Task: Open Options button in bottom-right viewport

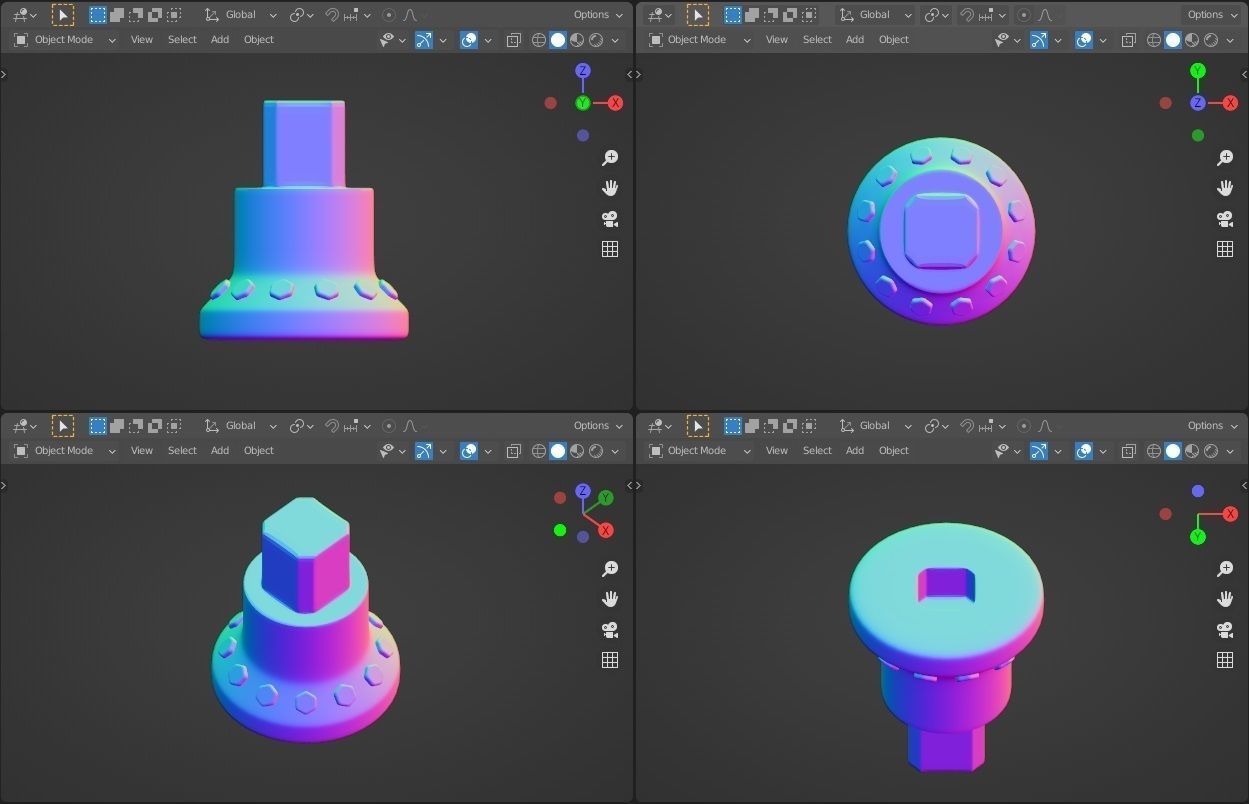Action: tap(1212, 426)
